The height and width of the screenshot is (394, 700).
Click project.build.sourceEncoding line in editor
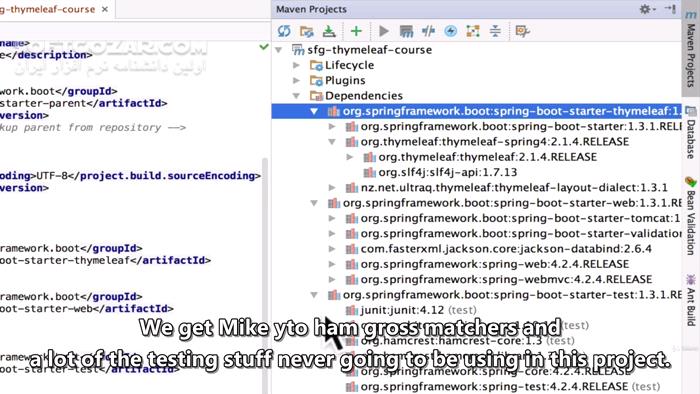130,176
